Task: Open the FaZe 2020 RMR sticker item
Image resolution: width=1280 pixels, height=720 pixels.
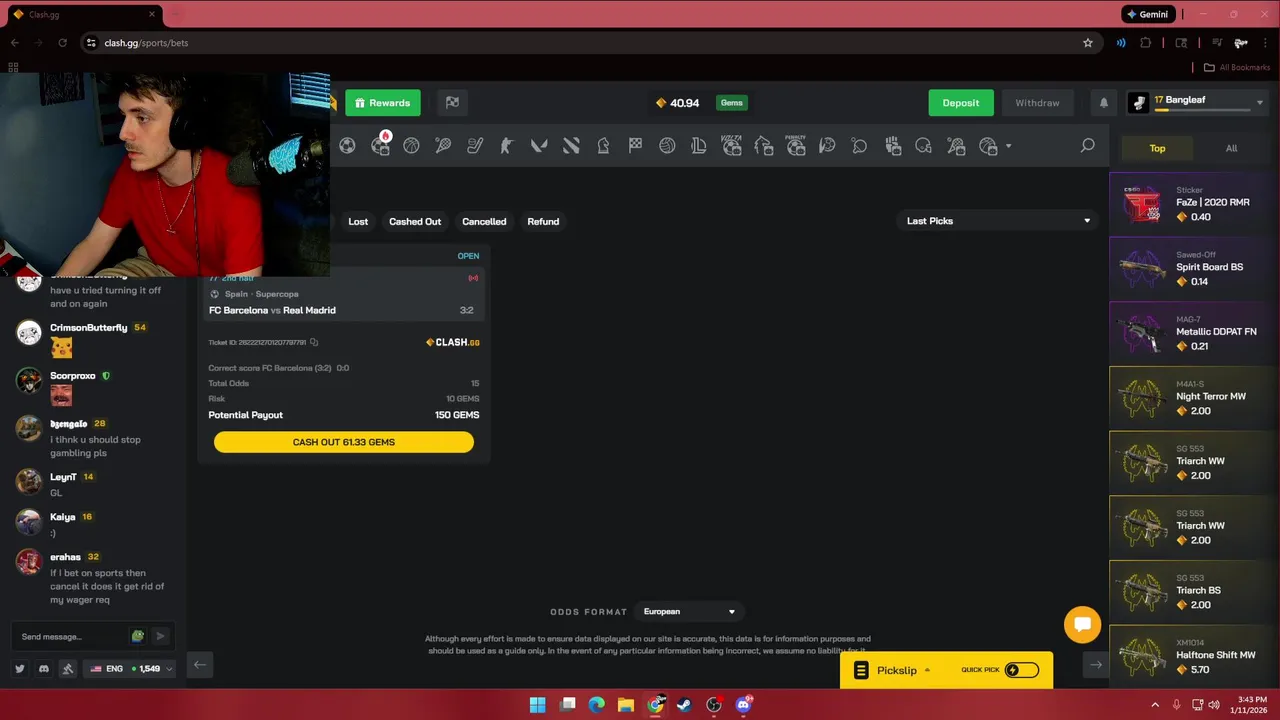Action: tap(1194, 204)
